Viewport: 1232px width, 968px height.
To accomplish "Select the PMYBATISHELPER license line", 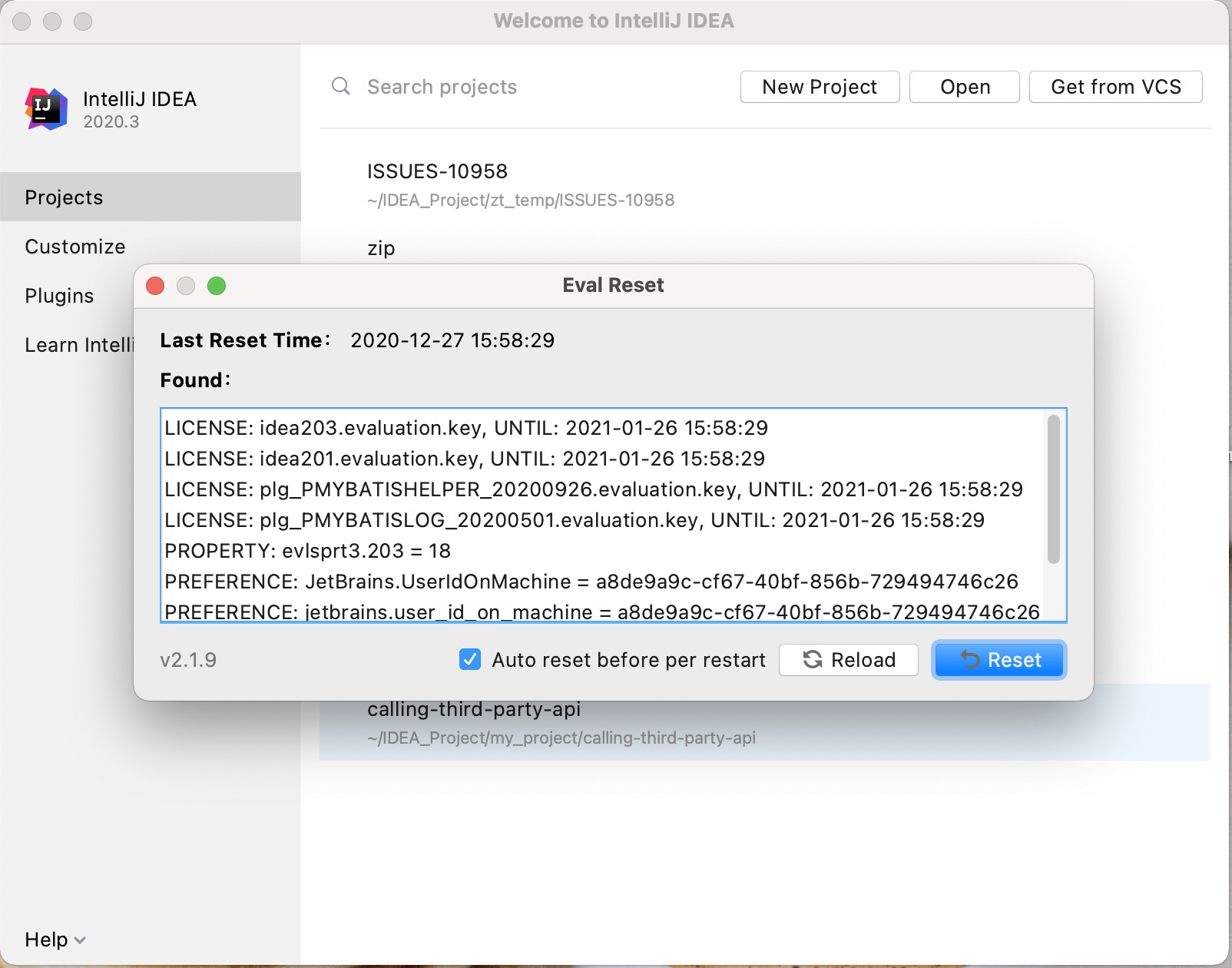I will pos(594,489).
